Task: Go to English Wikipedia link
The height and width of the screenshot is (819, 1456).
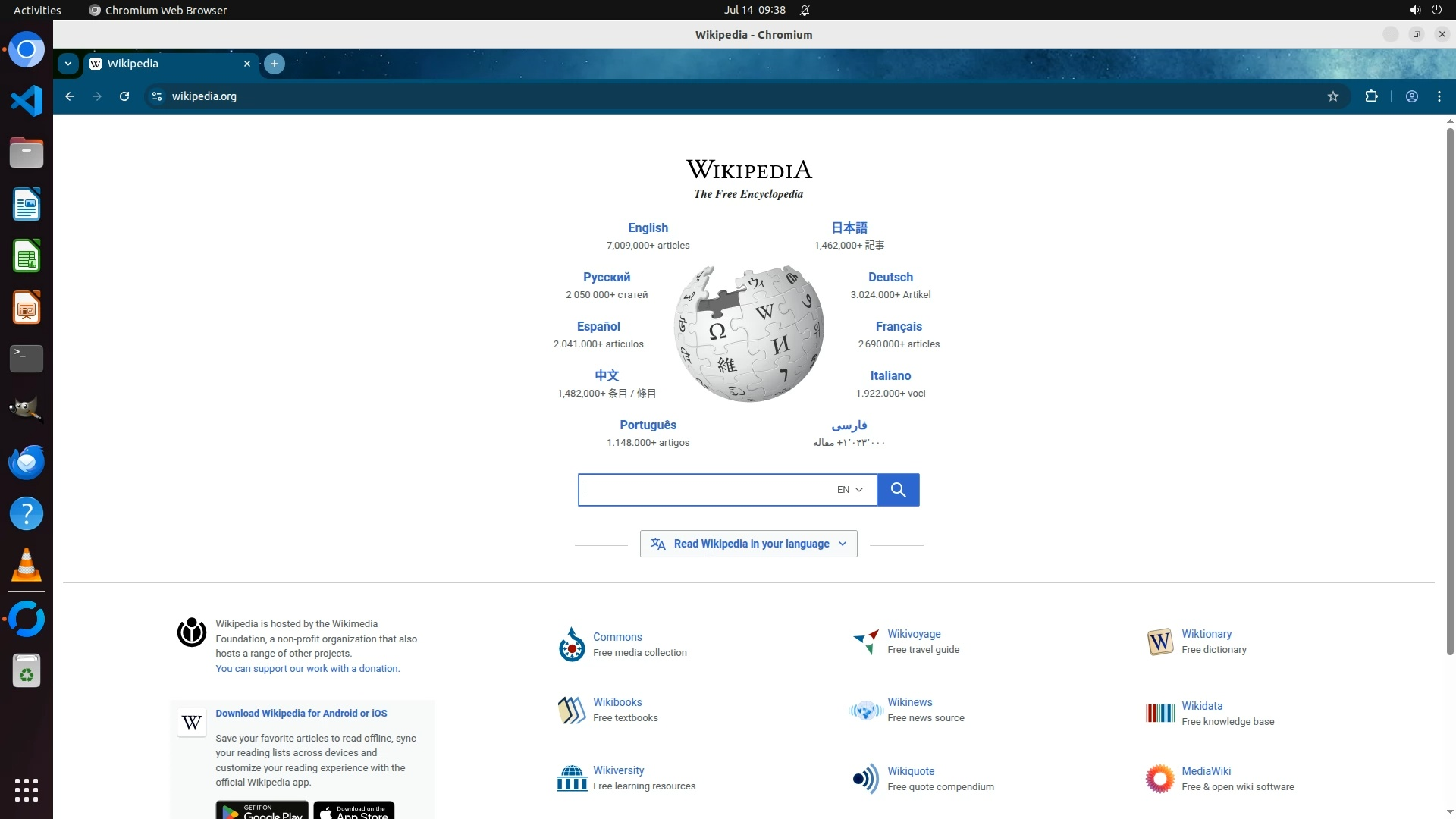Action: point(648,227)
